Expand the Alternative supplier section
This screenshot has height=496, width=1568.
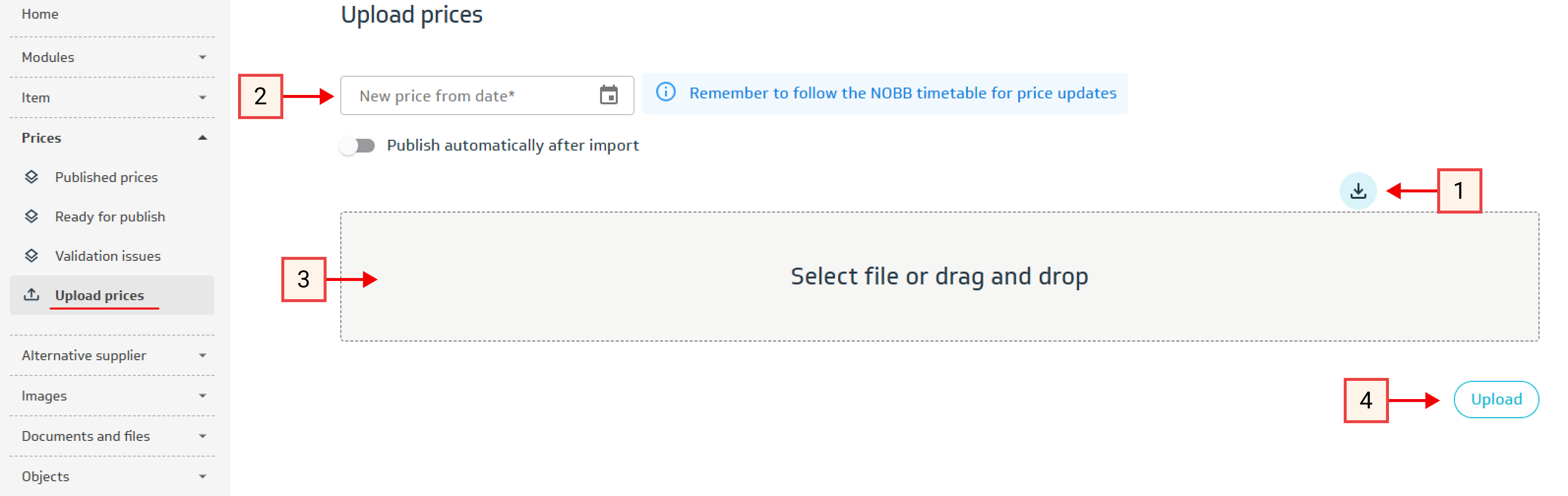click(x=112, y=355)
